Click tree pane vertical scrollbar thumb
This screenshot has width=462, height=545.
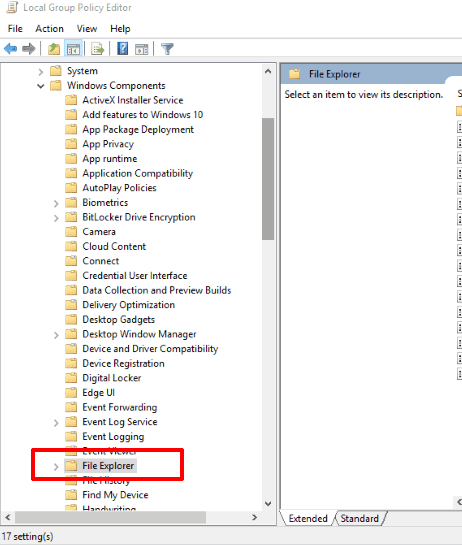pos(268,179)
